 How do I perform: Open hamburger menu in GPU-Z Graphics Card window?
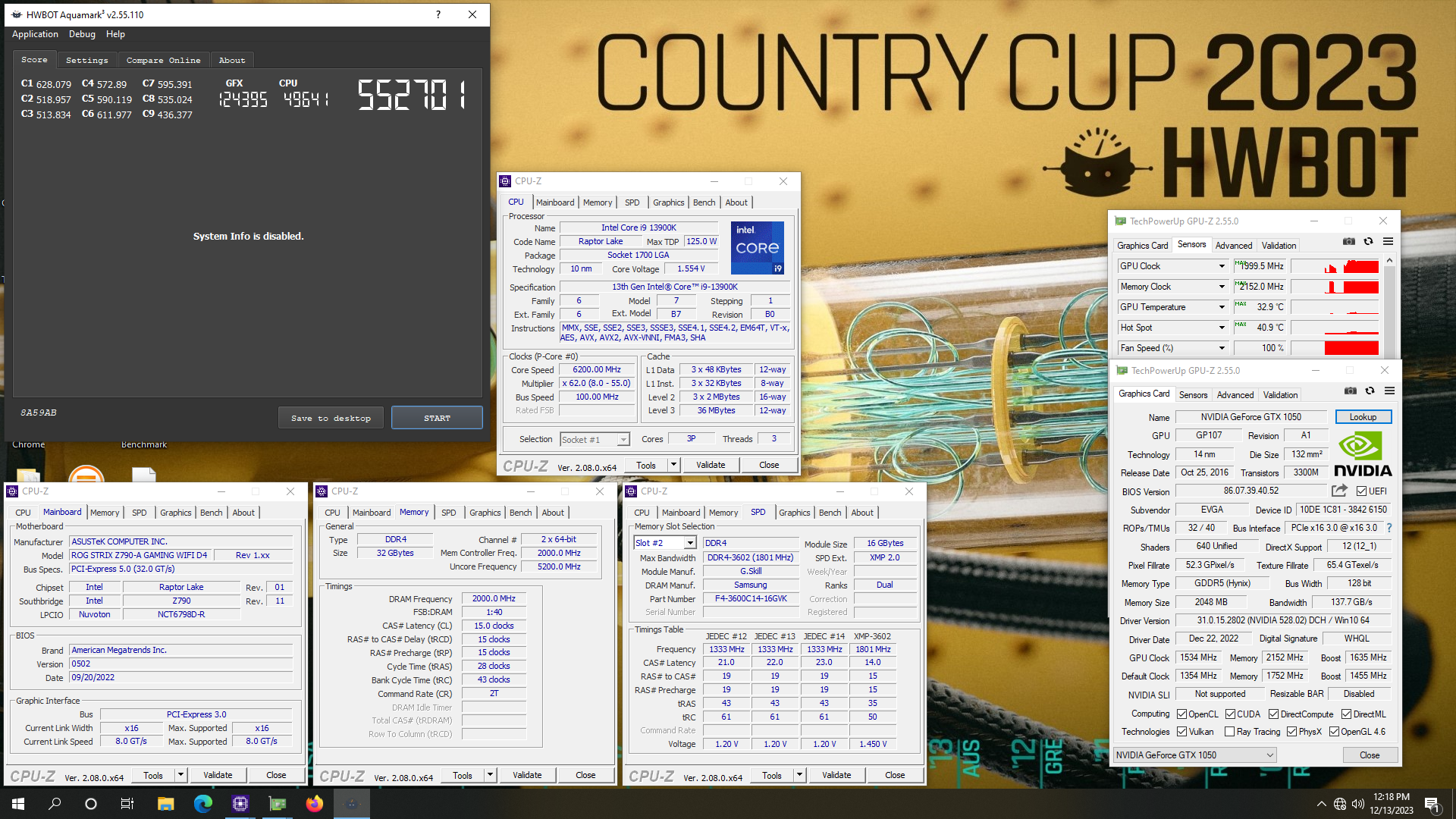1389,391
